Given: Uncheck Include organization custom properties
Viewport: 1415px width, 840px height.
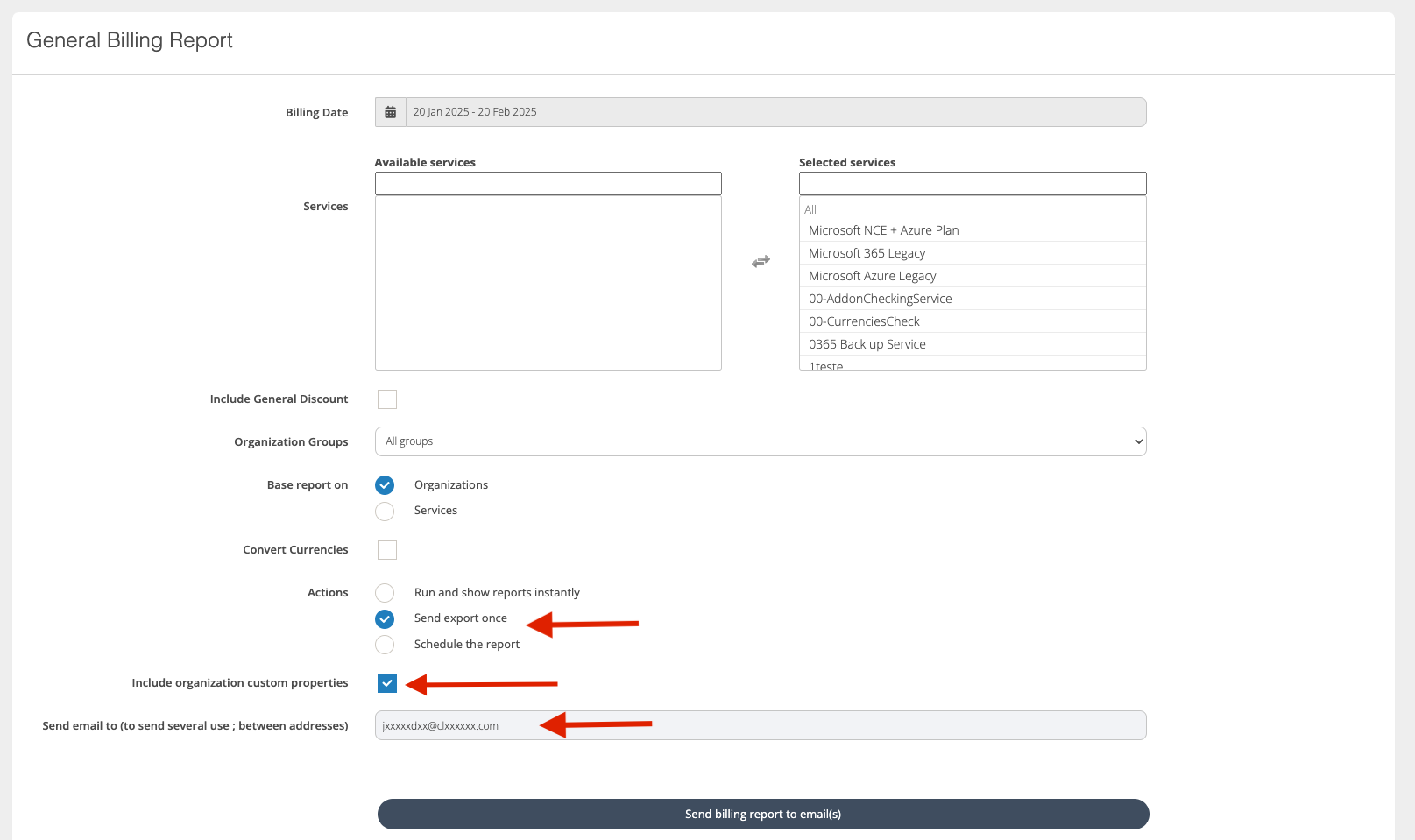Looking at the screenshot, I should 387,683.
